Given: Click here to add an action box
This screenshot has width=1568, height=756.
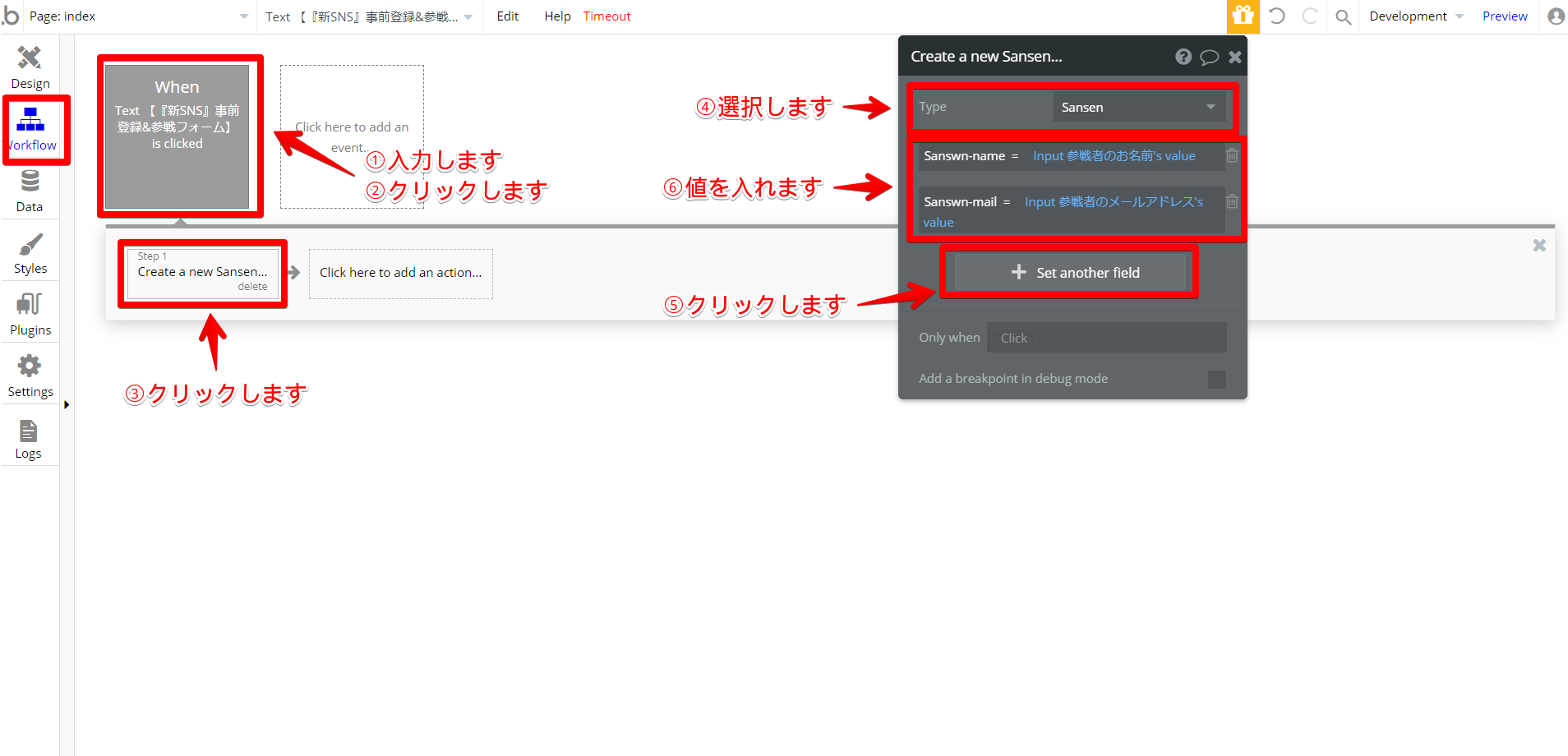Looking at the screenshot, I should (x=401, y=274).
